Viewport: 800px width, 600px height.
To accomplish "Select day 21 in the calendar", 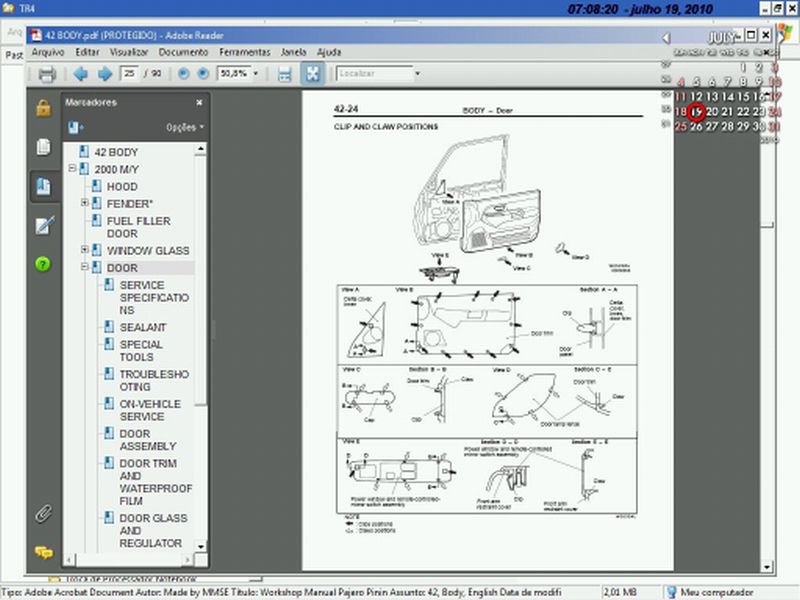I will (728, 112).
